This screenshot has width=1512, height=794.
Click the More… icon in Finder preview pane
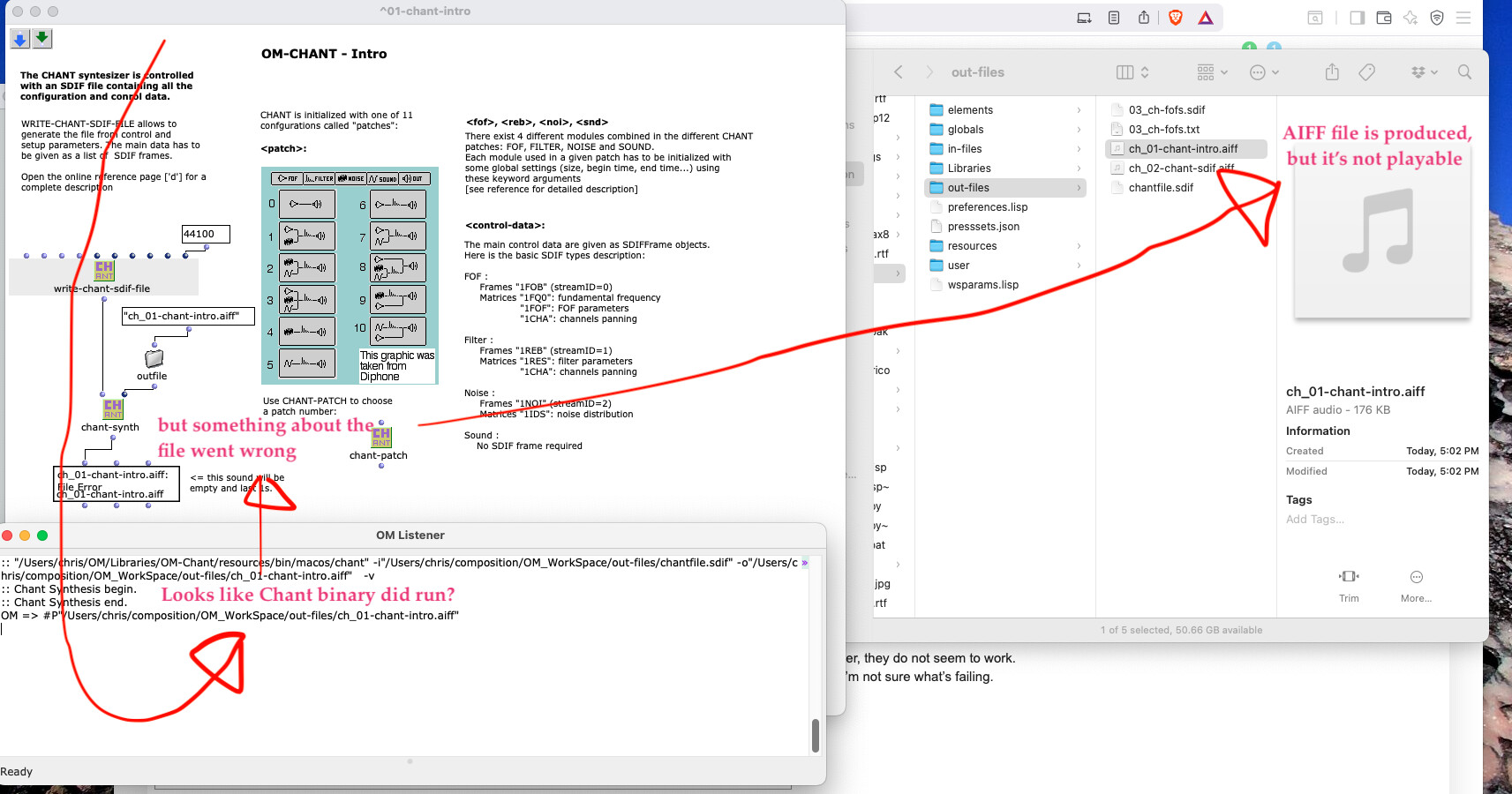click(1417, 577)
